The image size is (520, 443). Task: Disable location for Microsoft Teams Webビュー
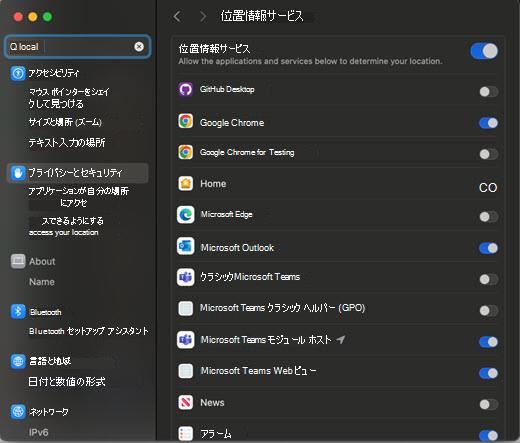[x=489, y=373]
